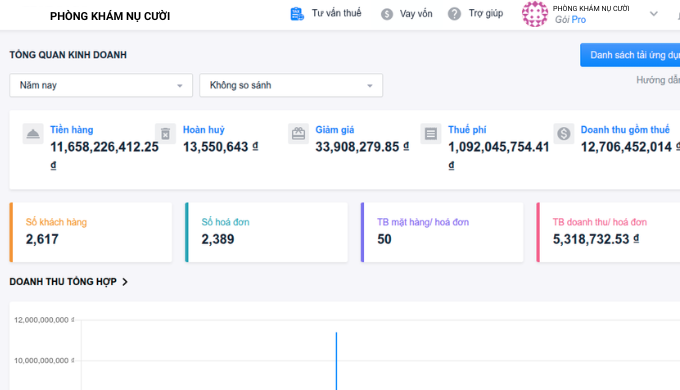
Task: Open the Năm nay period dropdown
Action: (101, 85)
